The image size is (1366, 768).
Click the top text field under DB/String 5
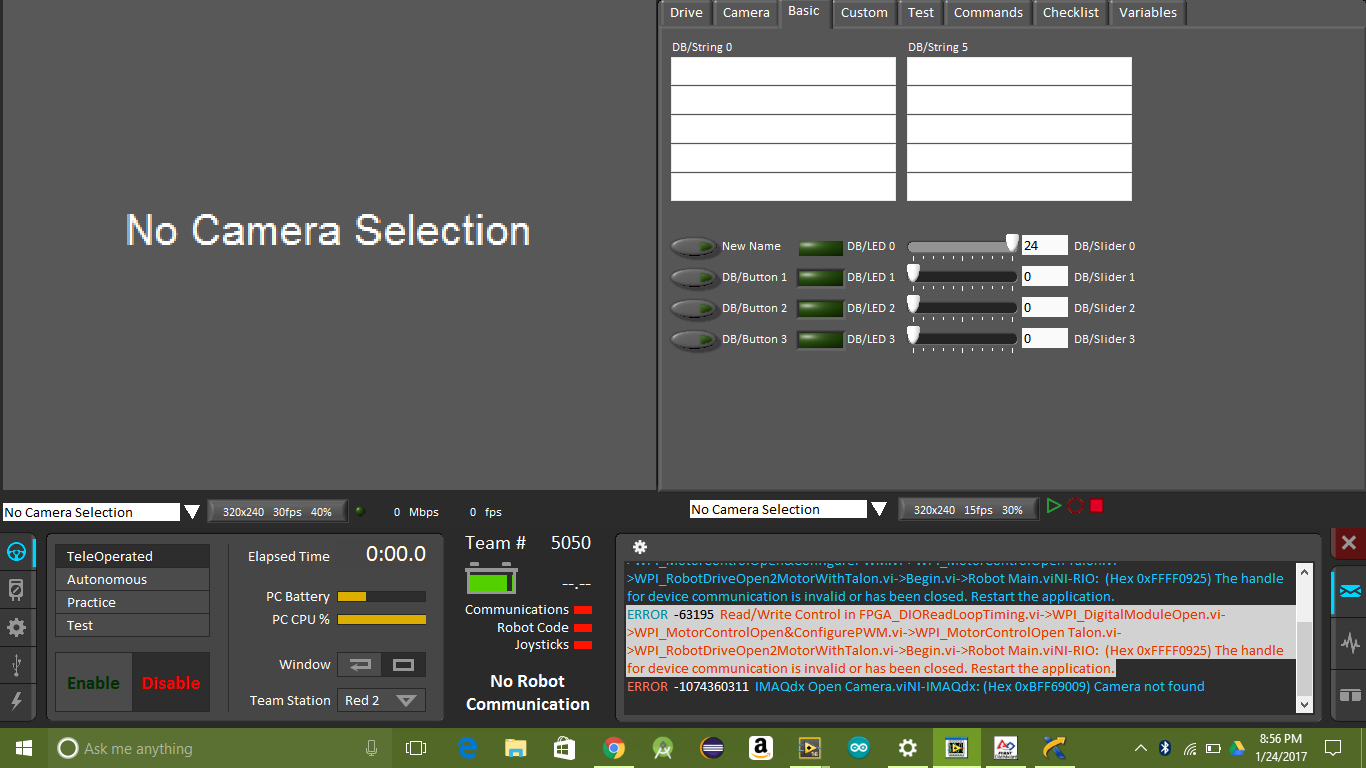tap(1019, 71)
